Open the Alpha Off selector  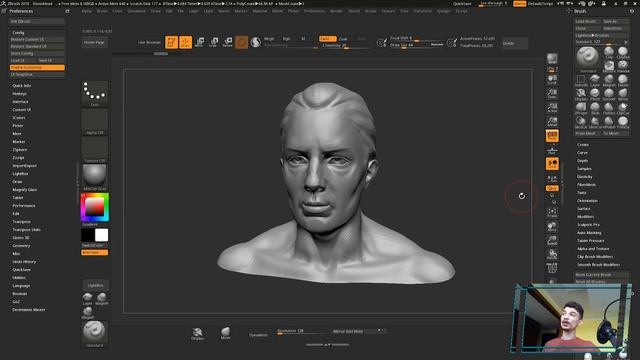tap(95, 122)
